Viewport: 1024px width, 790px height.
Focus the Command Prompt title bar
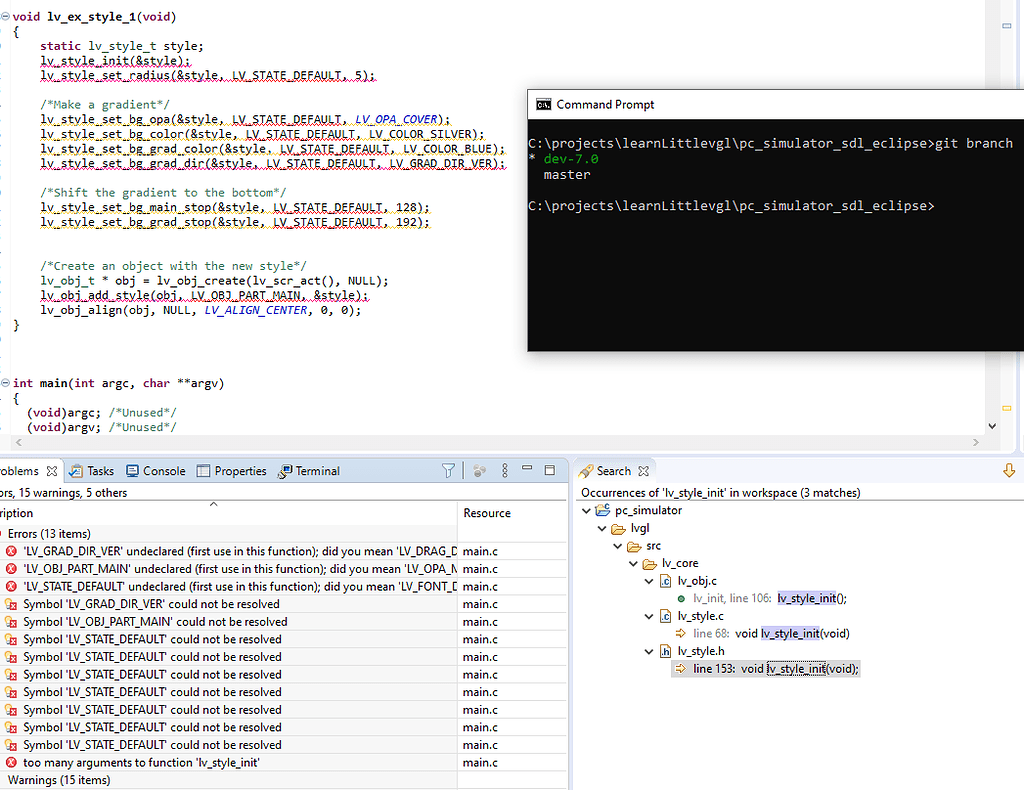pyautogui.click(x=775, y=104)
